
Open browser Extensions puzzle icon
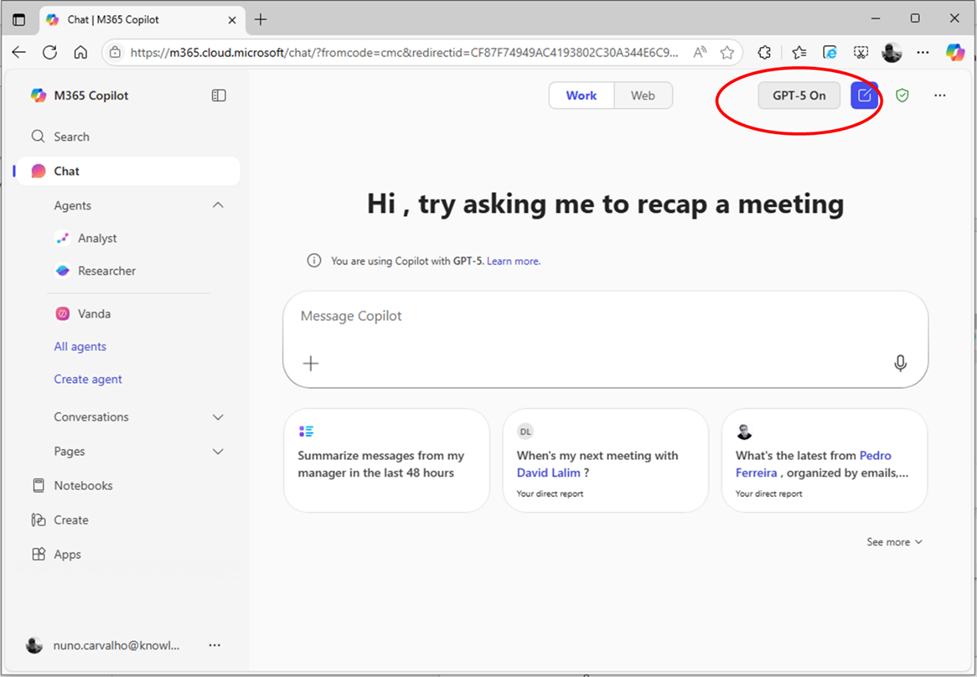click(x=765, y=53)
